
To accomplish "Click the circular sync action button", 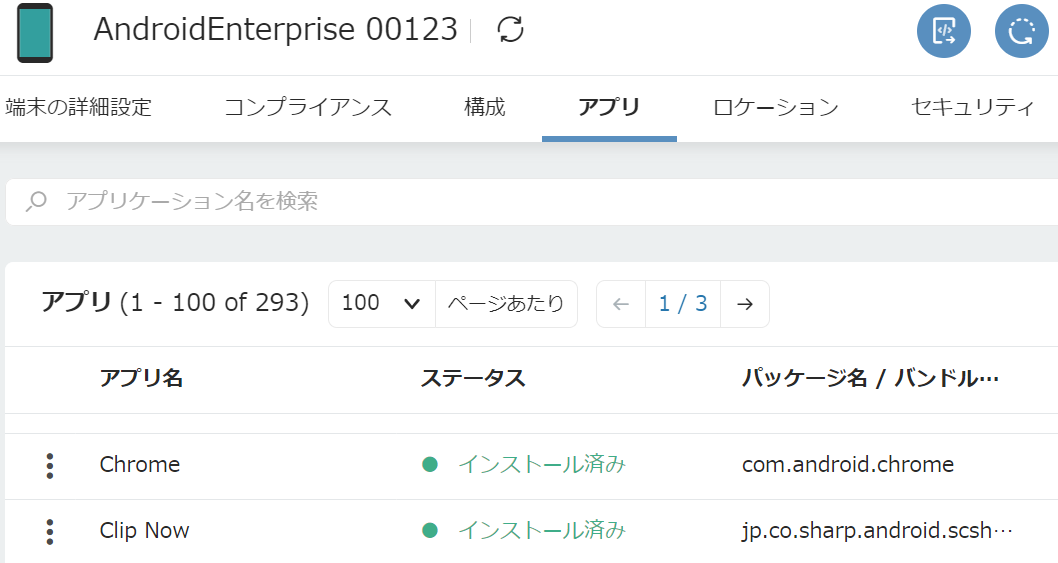I will 1021,31.
